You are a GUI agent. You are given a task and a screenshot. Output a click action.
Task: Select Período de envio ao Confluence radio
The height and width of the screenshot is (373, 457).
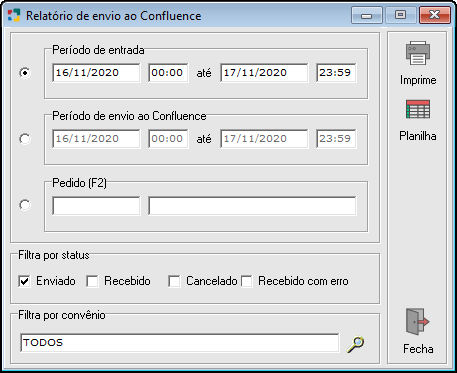(x=25, y=139)
